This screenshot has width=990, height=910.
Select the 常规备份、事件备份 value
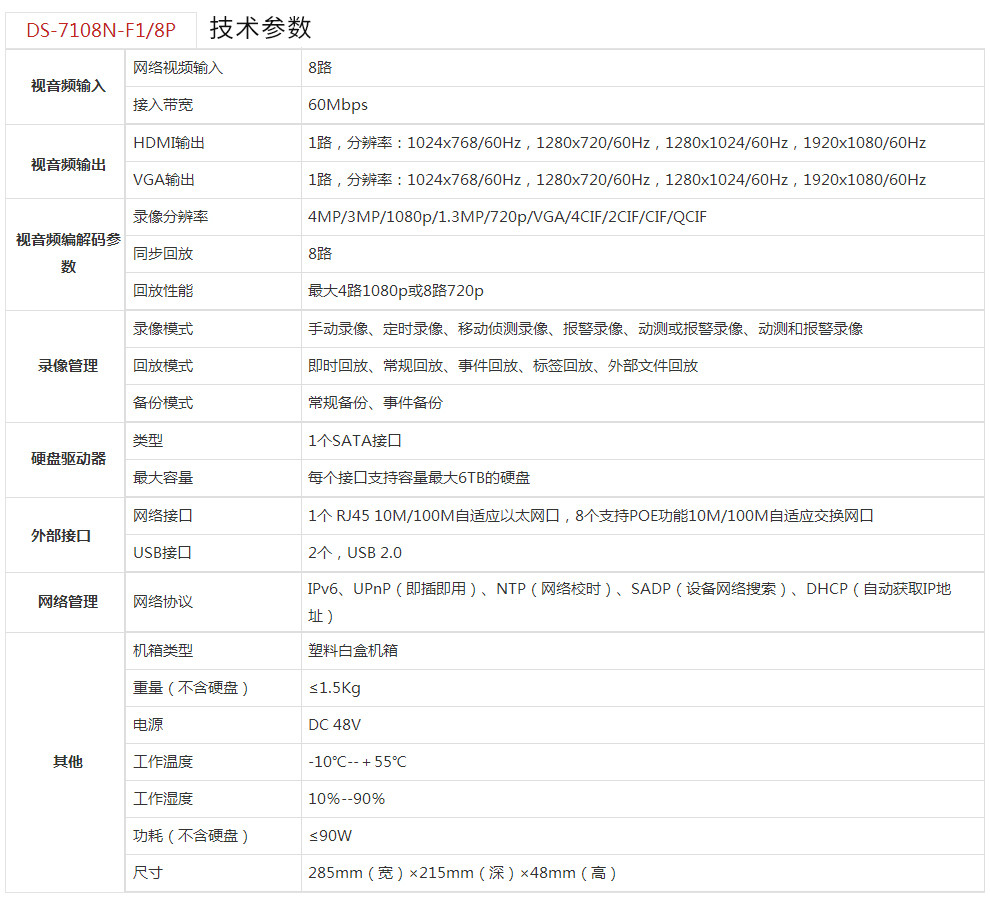coord(376,403)
